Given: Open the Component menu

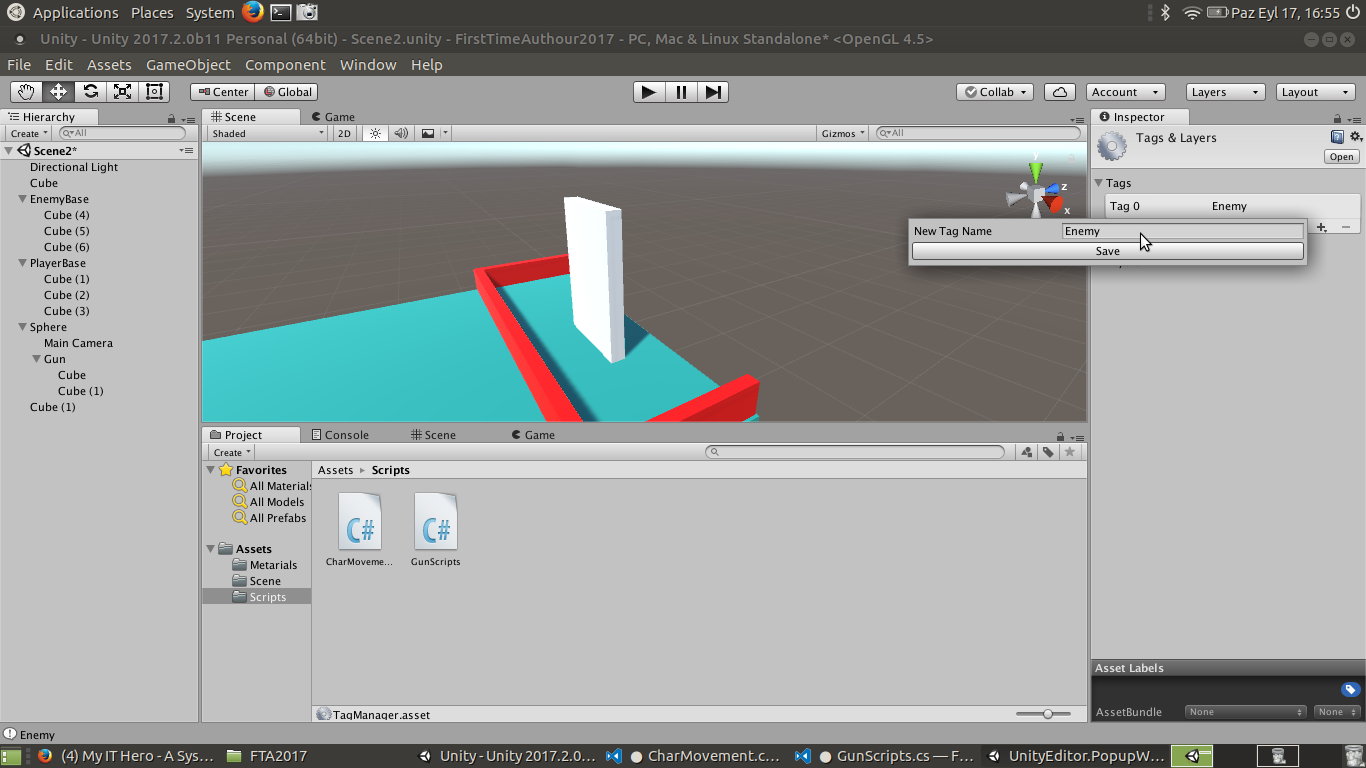Looking at the screenshot, I should pyautogui.click(x=286, y=65).
